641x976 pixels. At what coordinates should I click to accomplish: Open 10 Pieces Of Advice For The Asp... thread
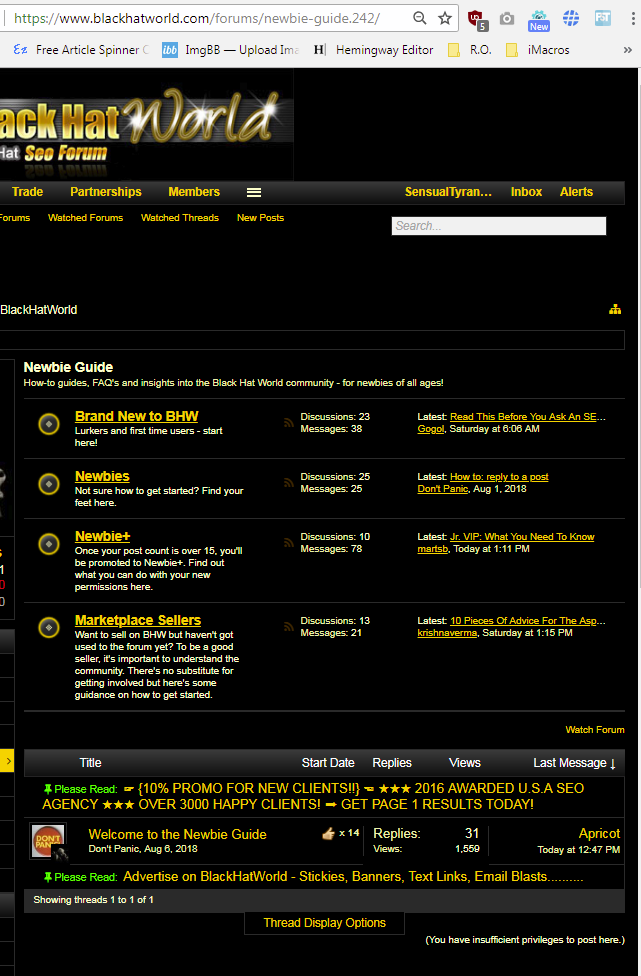pyautogui.click(x=528, y=621)
